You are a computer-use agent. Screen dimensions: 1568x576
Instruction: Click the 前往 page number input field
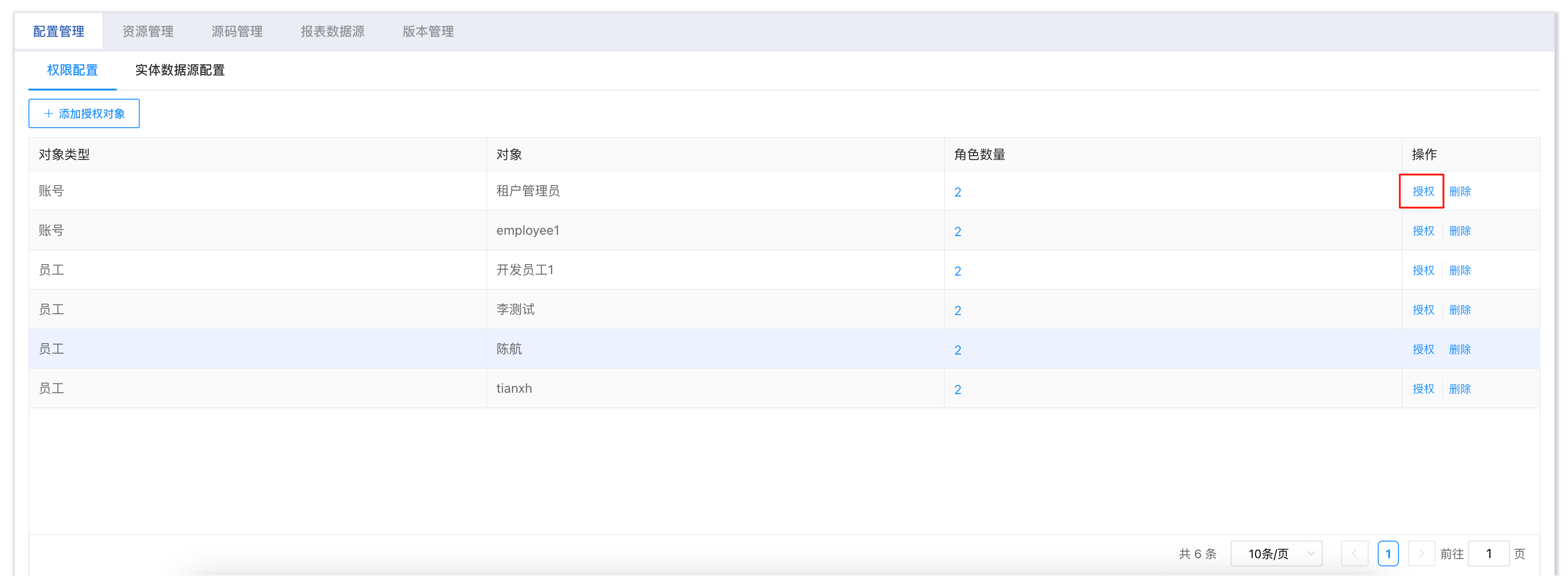point(1488,553)
